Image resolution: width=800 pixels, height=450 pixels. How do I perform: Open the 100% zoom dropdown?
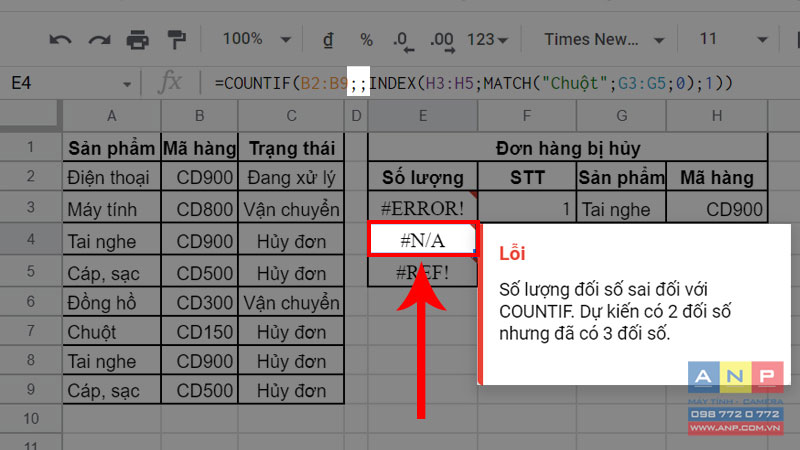point(257,39)
